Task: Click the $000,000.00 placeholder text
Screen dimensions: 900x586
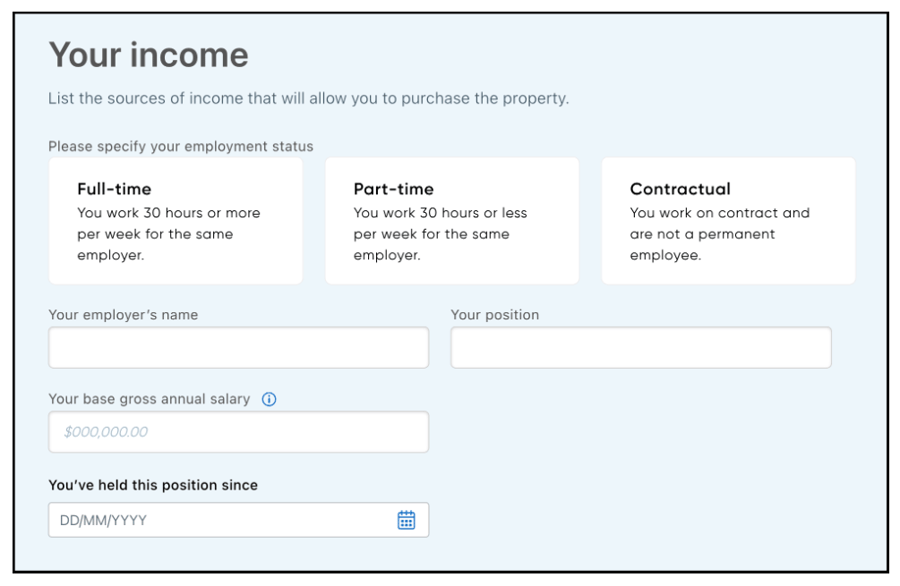Action: (x=105, y=433)
